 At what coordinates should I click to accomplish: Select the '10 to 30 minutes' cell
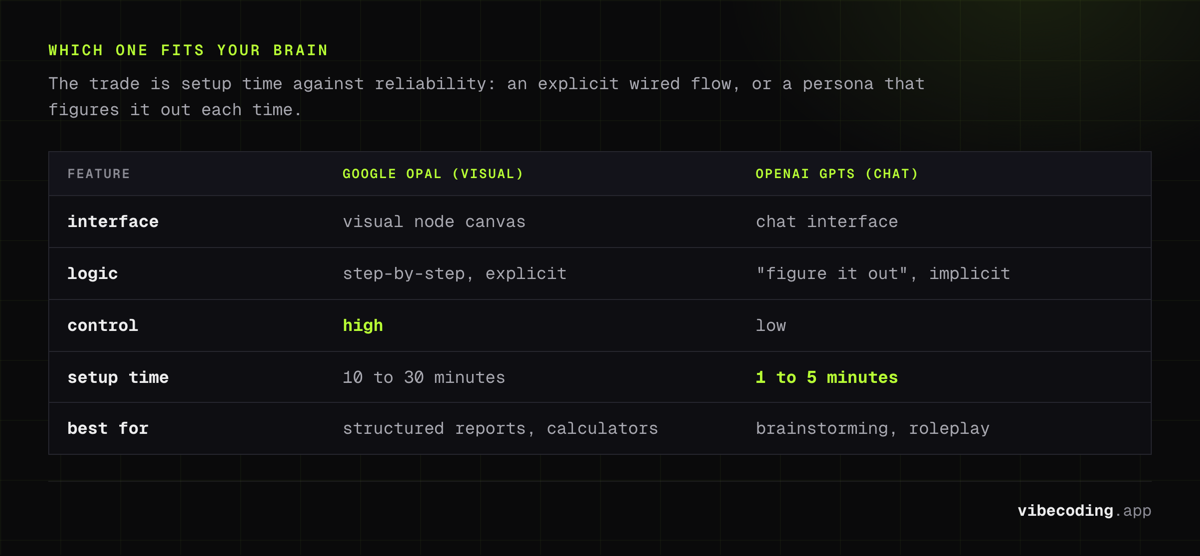coord(424,378)
